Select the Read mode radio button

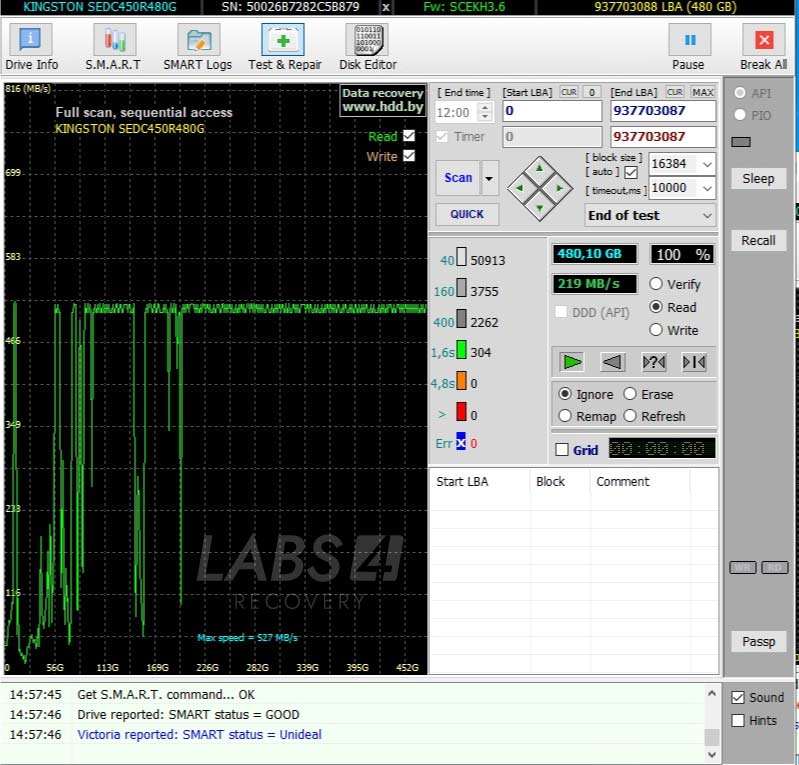pos(656,307)
